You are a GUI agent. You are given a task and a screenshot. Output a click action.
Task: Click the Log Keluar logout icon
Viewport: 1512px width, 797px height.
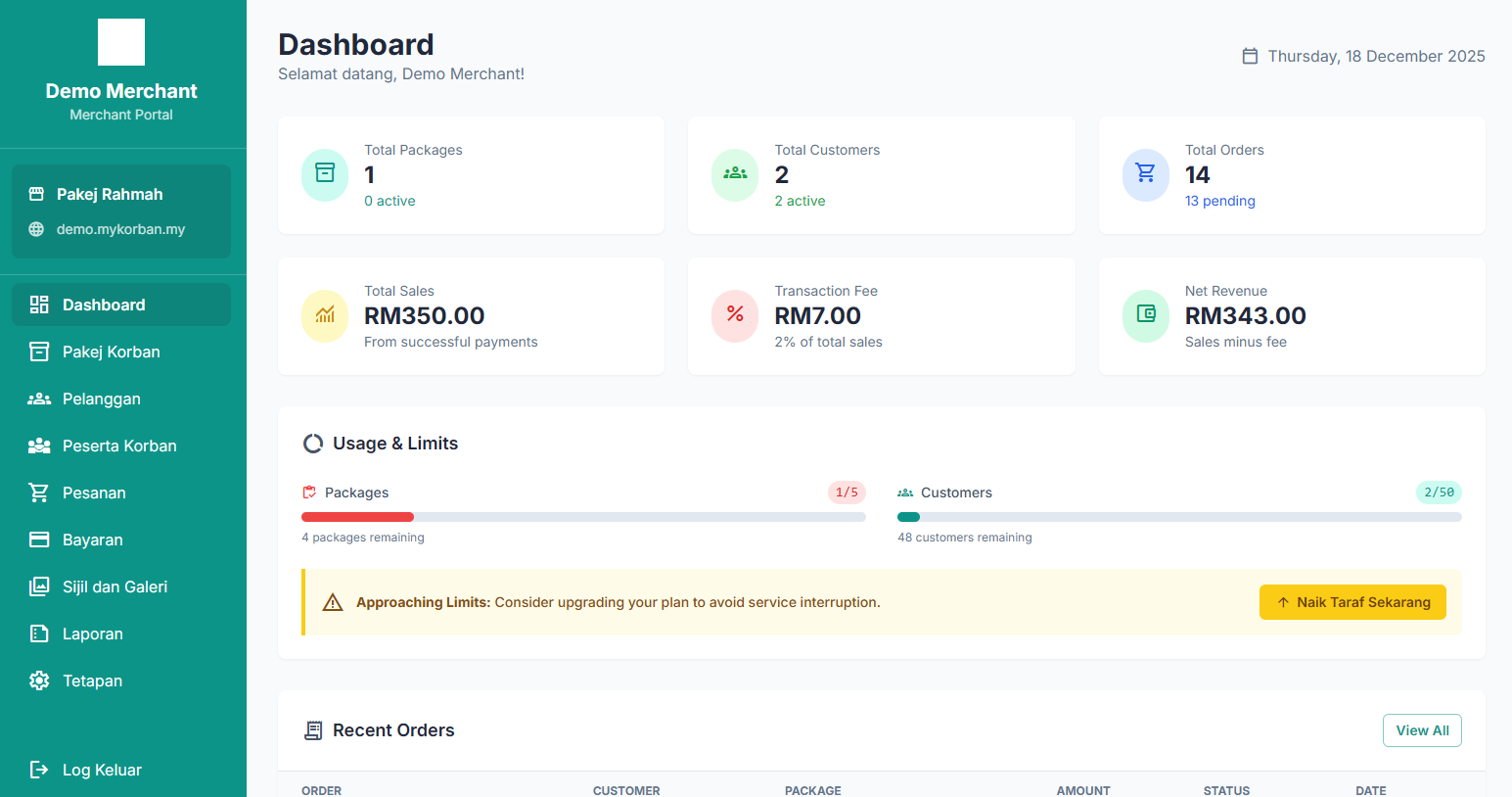pos(39,770)
